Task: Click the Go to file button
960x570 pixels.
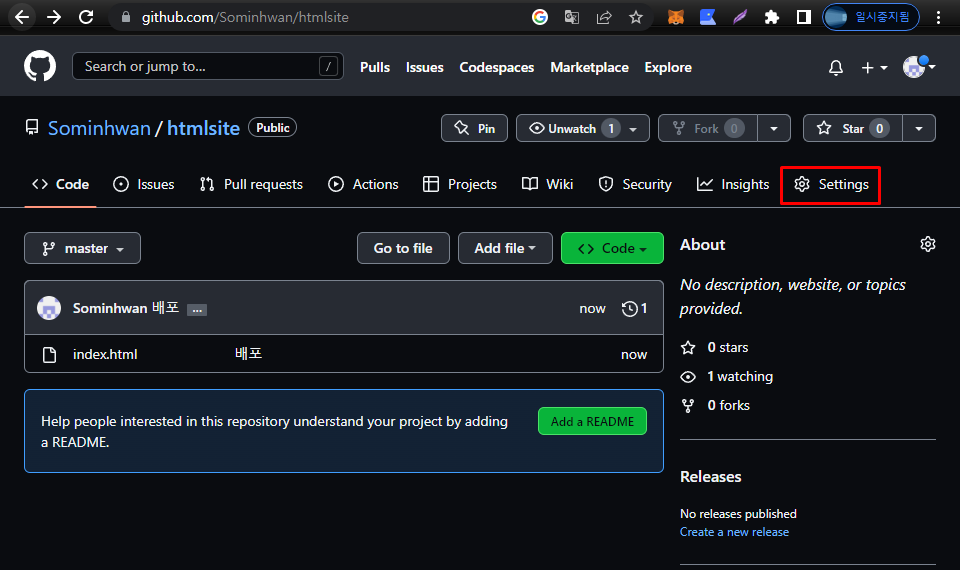Action: pyautogui.click(x=403, y=248)
